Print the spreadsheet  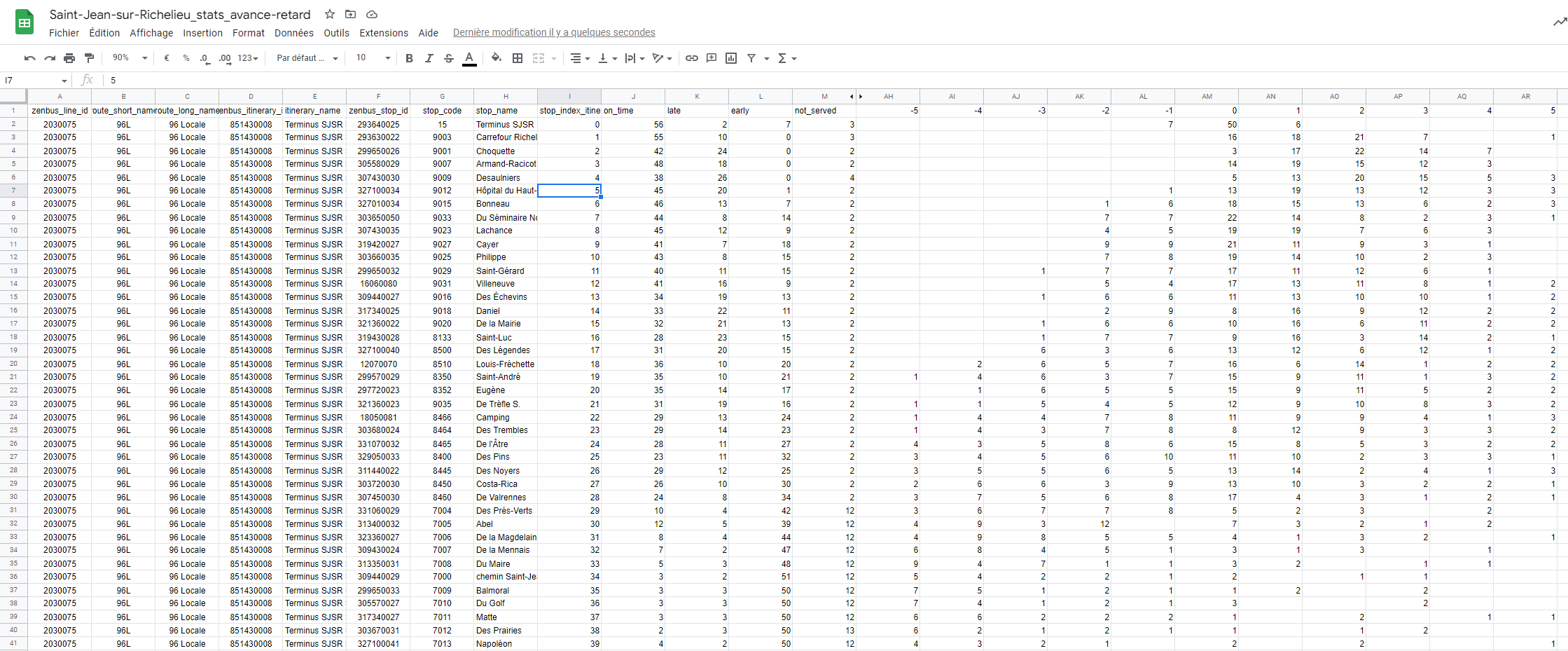point(69,58)
